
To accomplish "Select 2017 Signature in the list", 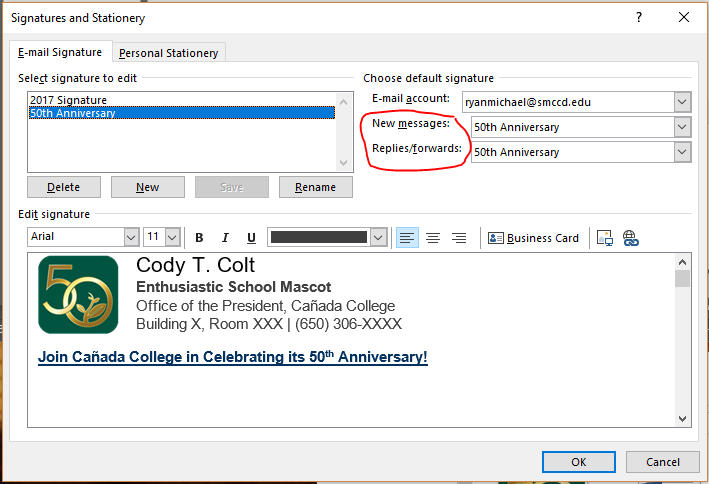I will point(69,100).
